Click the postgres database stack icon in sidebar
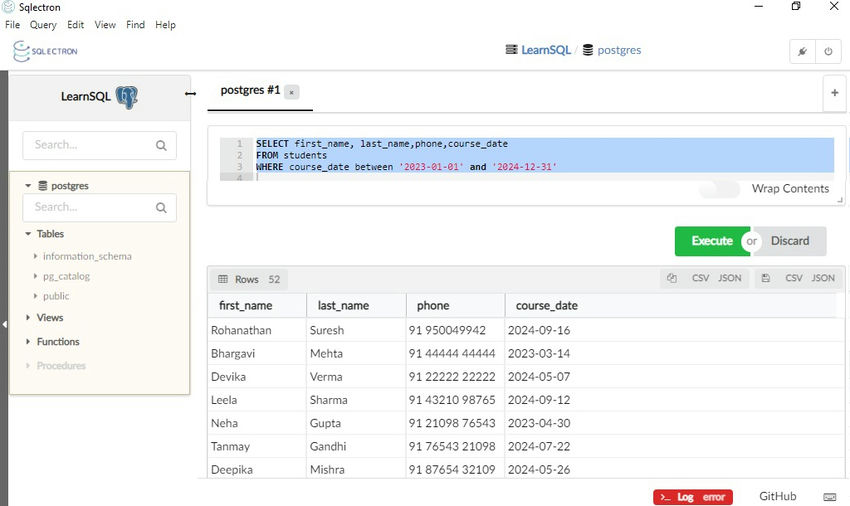Image resolution: width=850 pixels, height=506 pixels. tap(43, 185)
